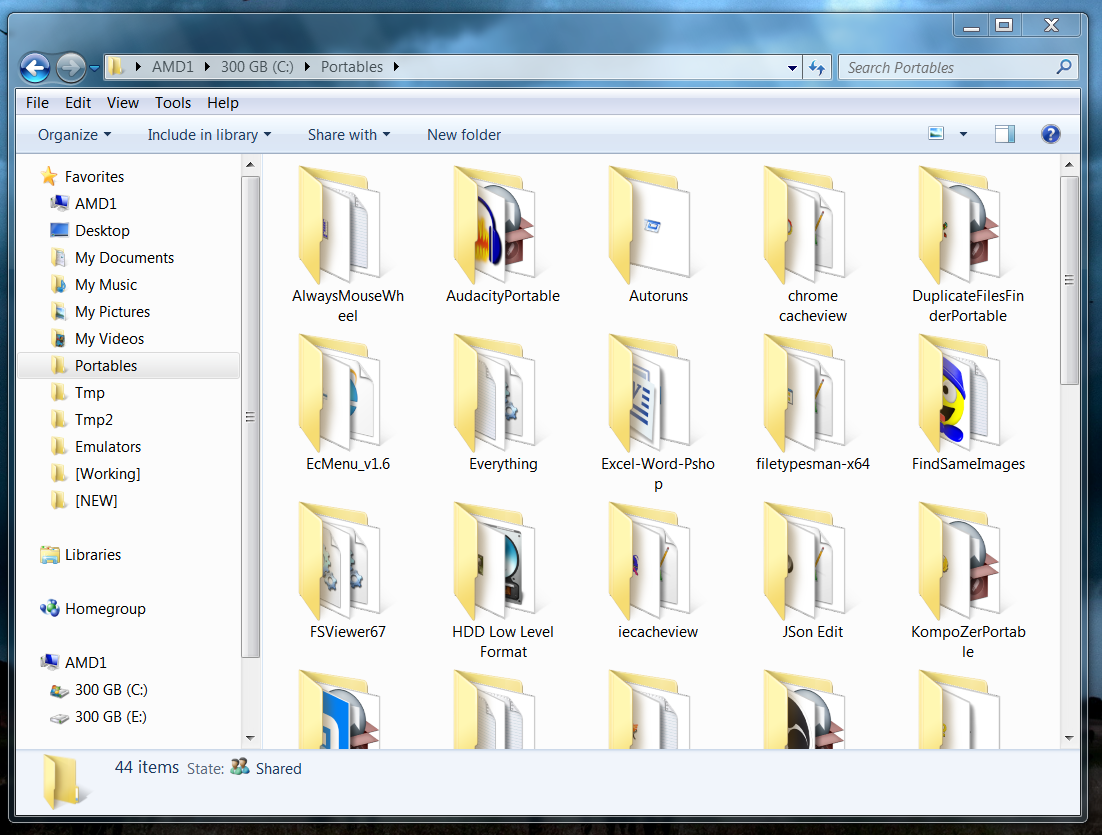
Task: Open the HDD Low Level Format folder
Action: [x=502, y=564]
